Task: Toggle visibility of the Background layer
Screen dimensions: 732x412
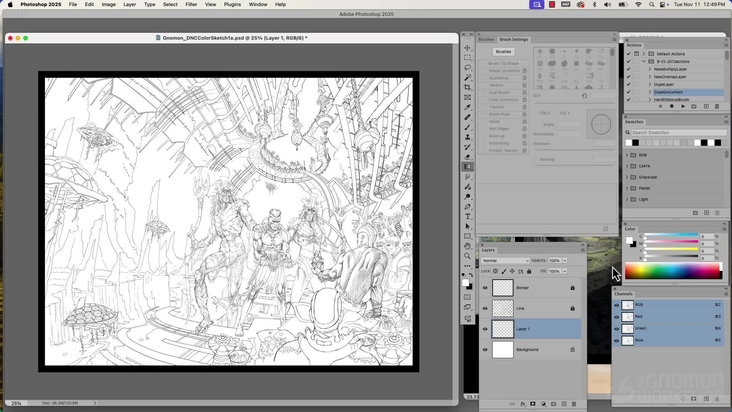Action: (x=486, y=349)
